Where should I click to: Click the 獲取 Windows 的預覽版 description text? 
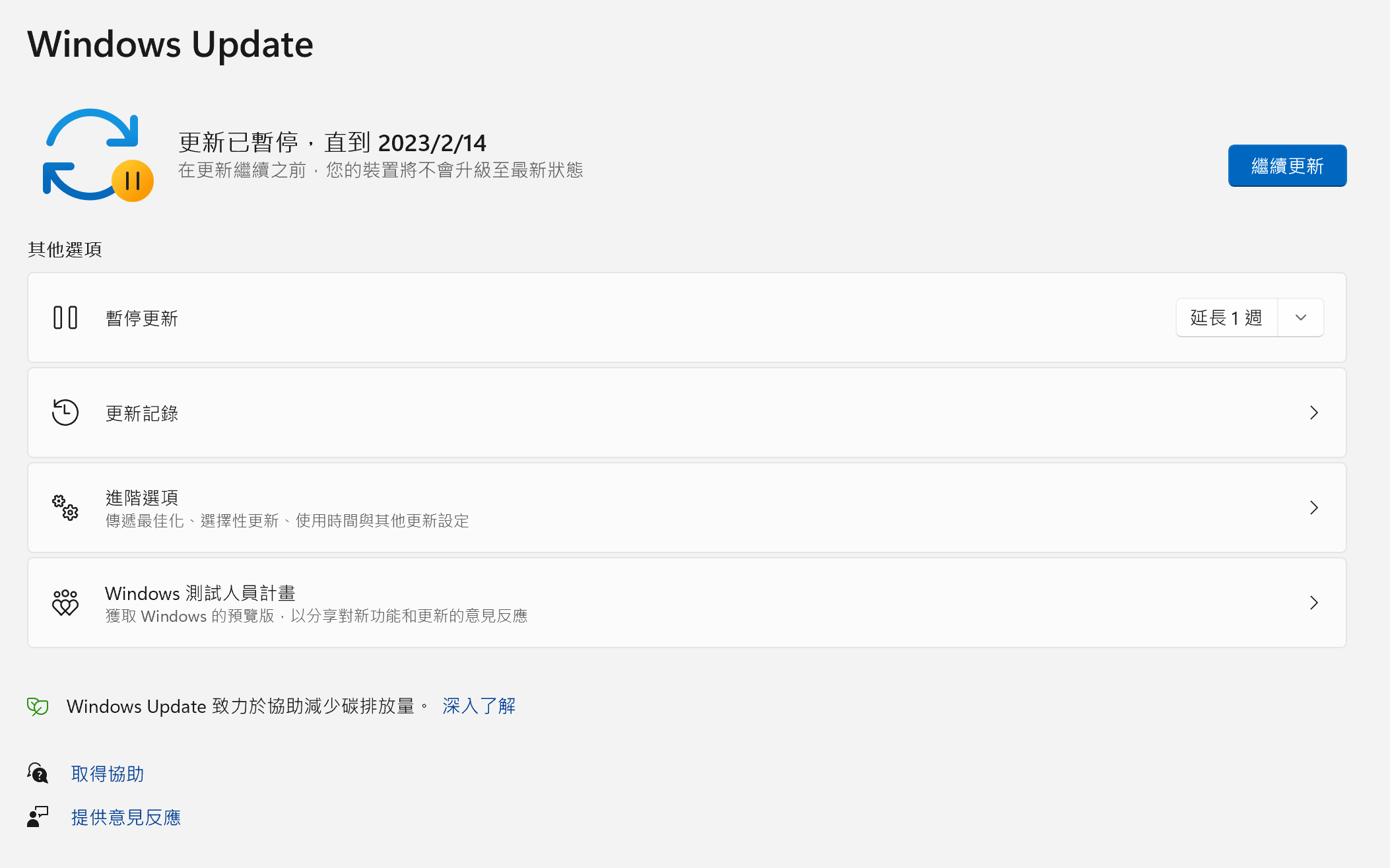point(316,616)
